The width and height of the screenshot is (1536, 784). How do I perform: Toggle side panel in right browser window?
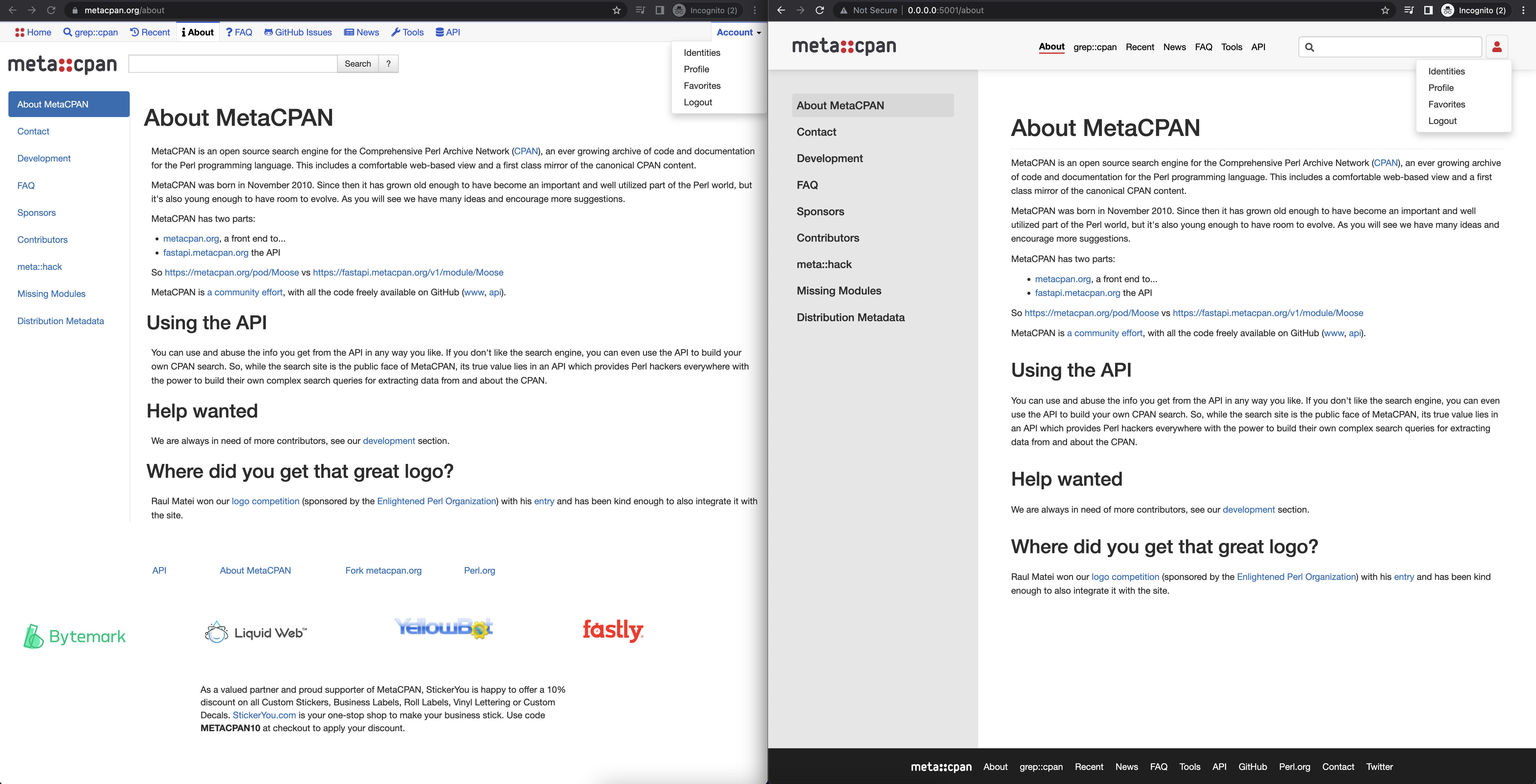[1428, 10]
